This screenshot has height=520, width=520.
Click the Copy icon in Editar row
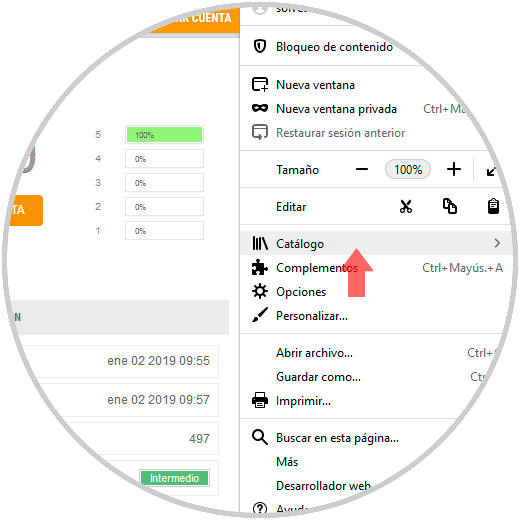point(450,206)
